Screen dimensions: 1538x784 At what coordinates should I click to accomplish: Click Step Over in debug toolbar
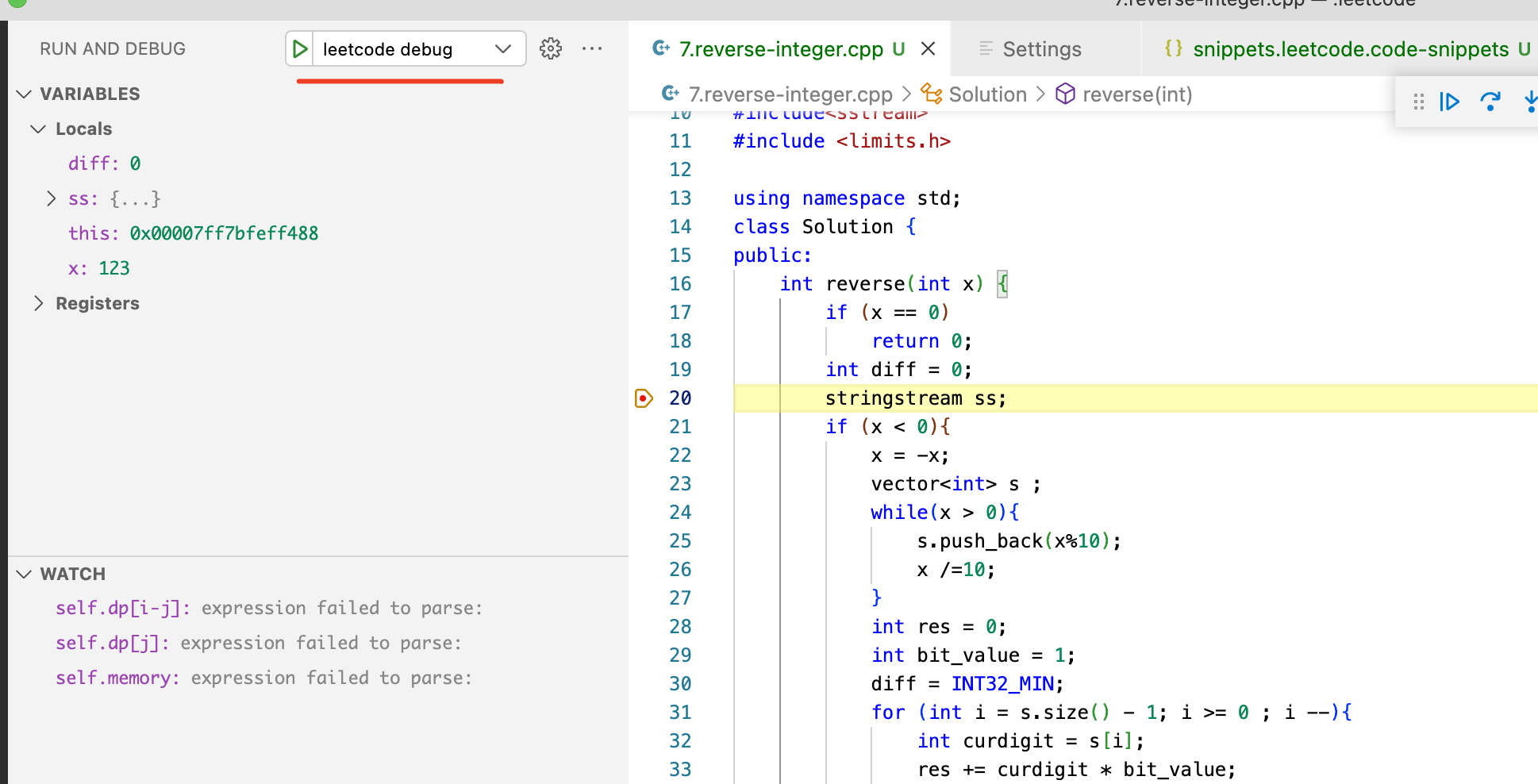(1490, 102)
